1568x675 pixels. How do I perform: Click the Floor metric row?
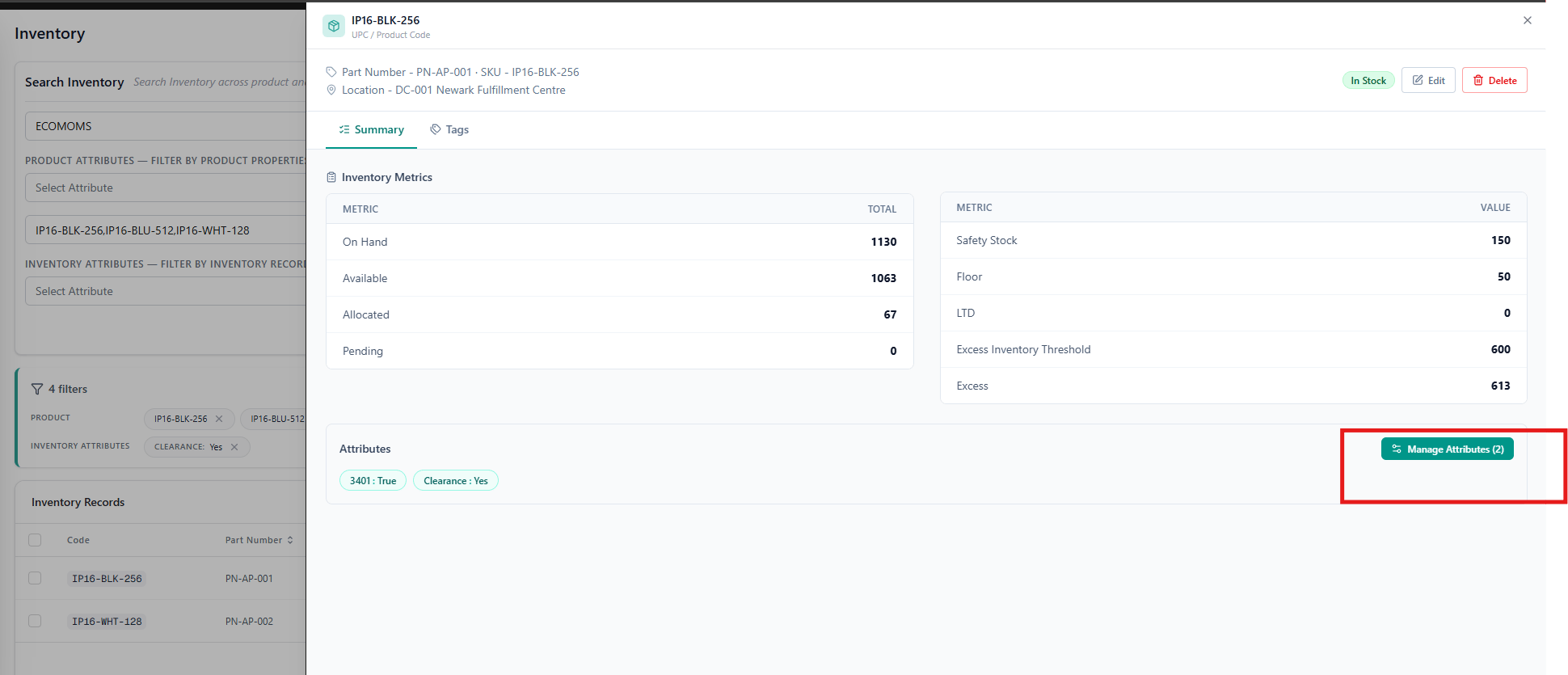[1233, 276]
